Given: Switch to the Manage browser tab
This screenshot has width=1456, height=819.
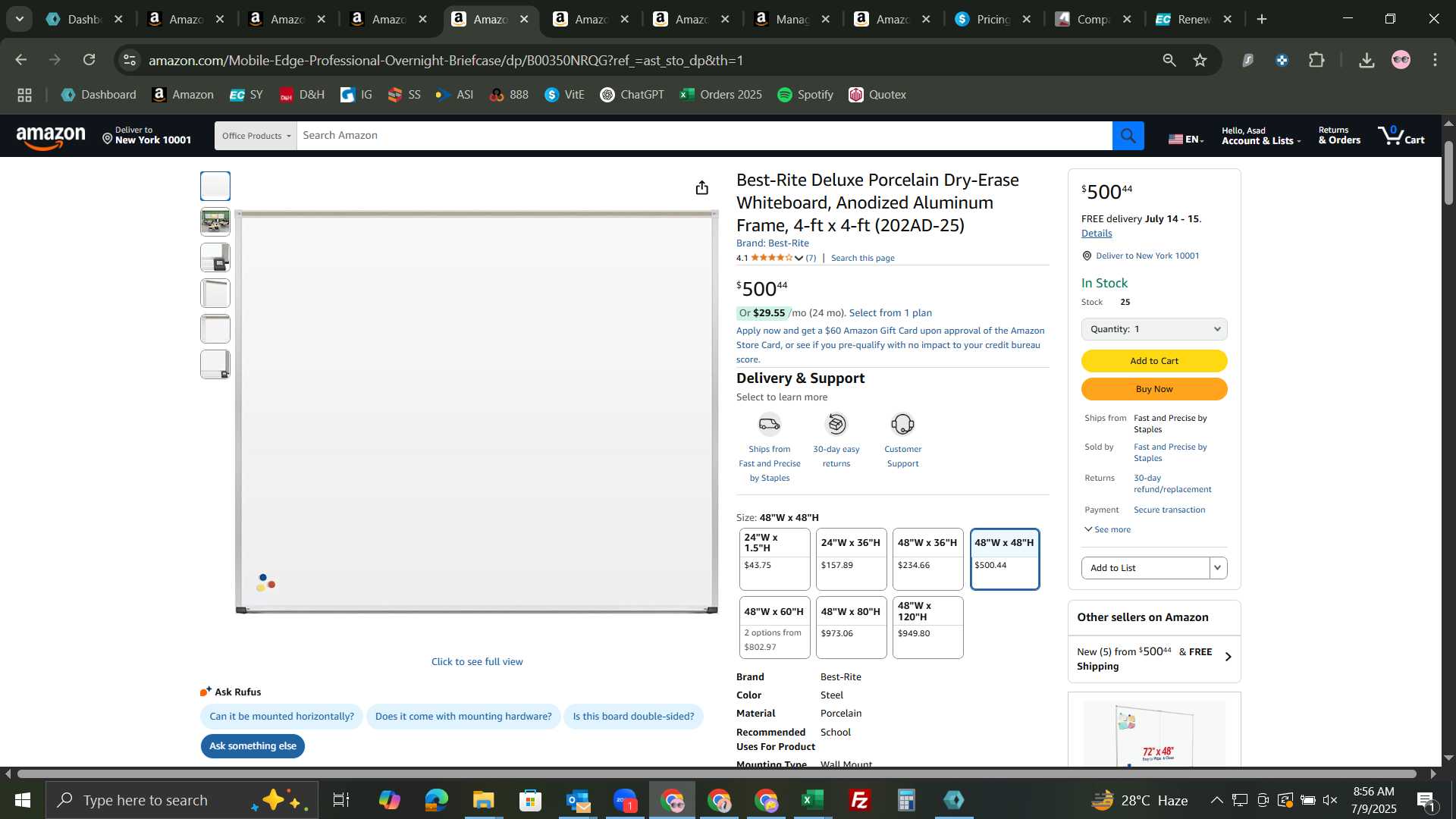Looking at the screenshot, I should (792, 19).
